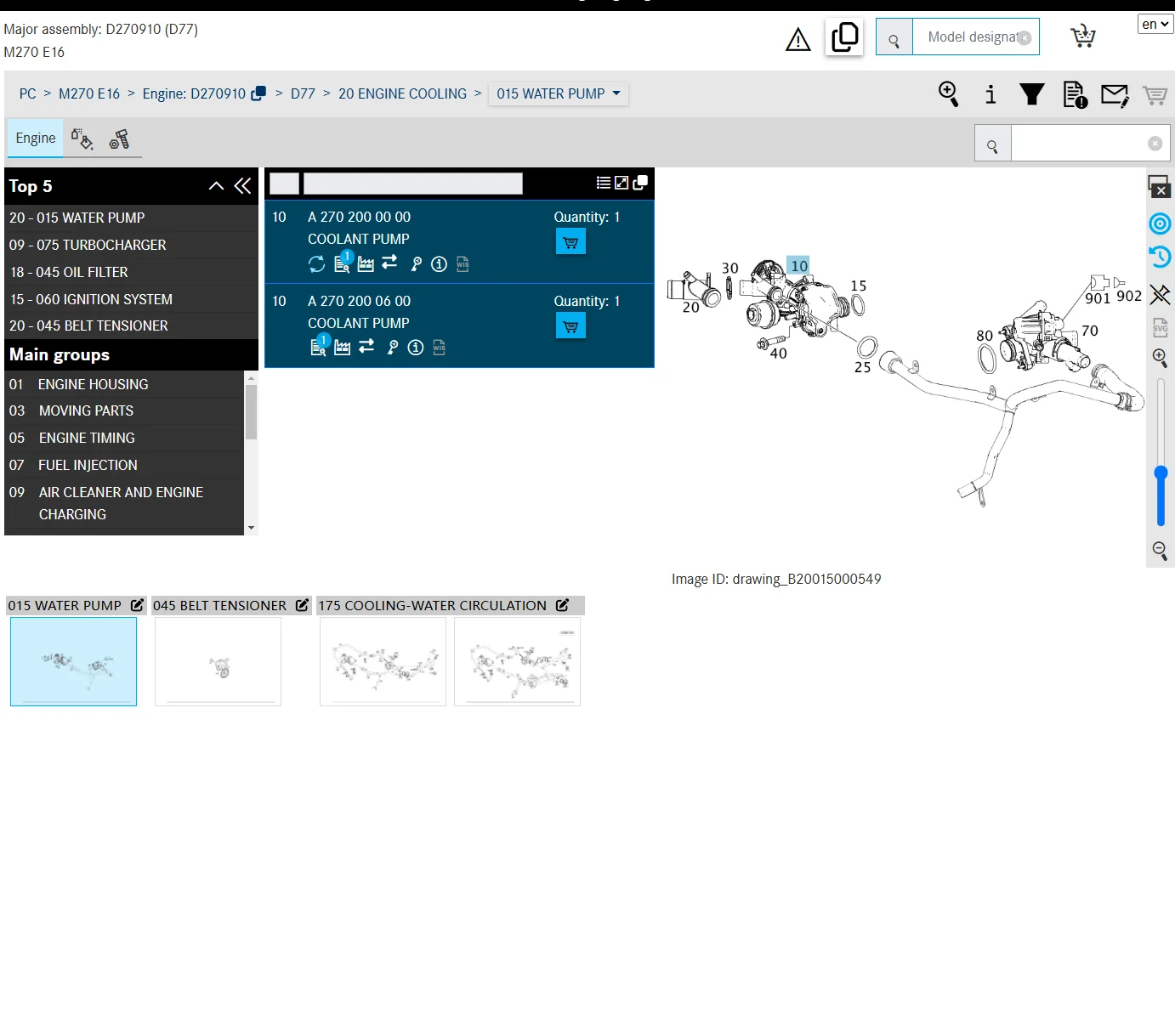Click replacement cycle icon for A 270 200 00 00

pos(316,264)
